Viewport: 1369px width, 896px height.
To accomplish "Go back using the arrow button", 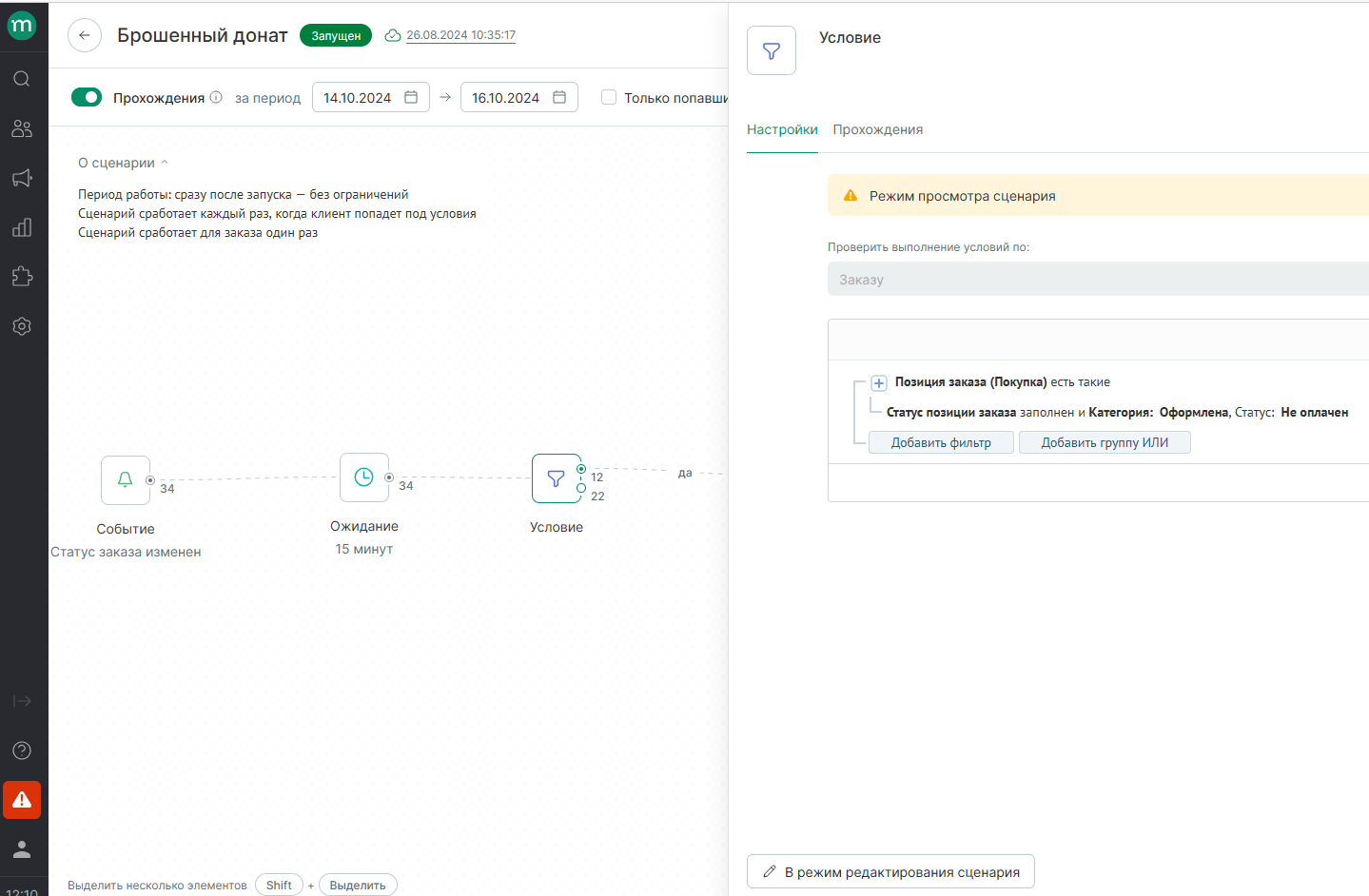I will click(85, 35).
